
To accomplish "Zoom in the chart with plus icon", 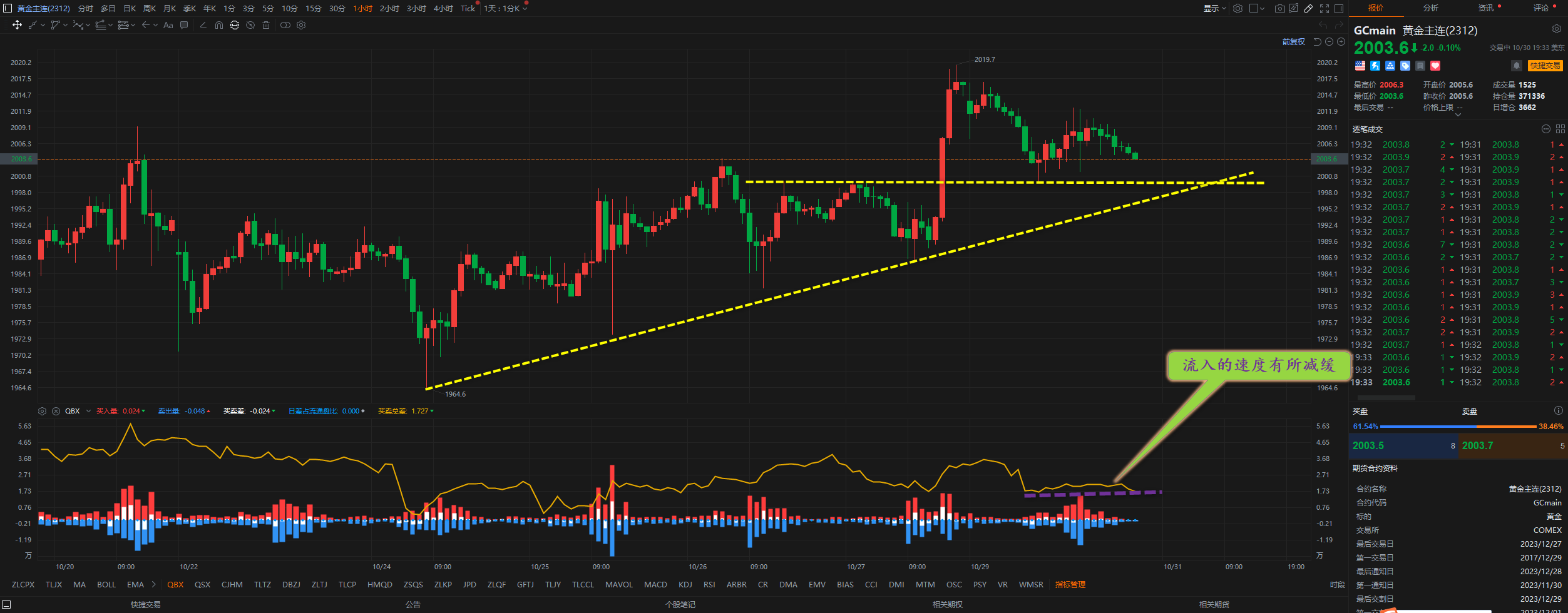I will pyautogui.click(x=1341, y=42).
